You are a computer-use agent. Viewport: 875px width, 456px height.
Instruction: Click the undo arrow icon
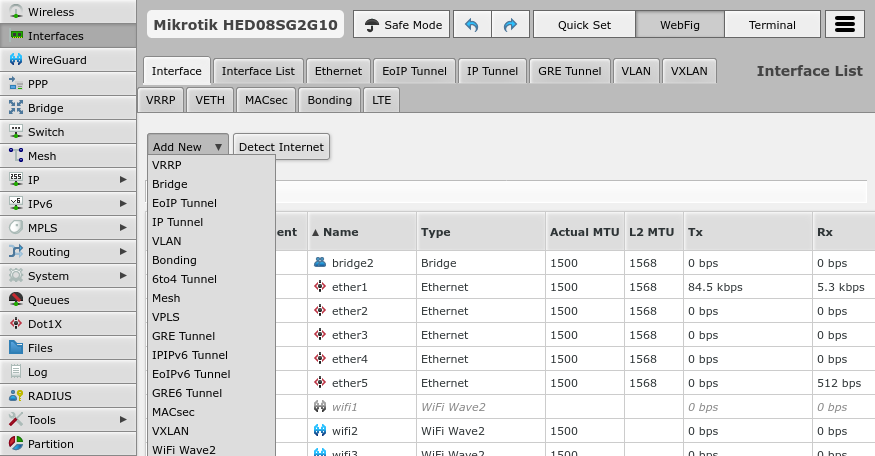point(471,25)
